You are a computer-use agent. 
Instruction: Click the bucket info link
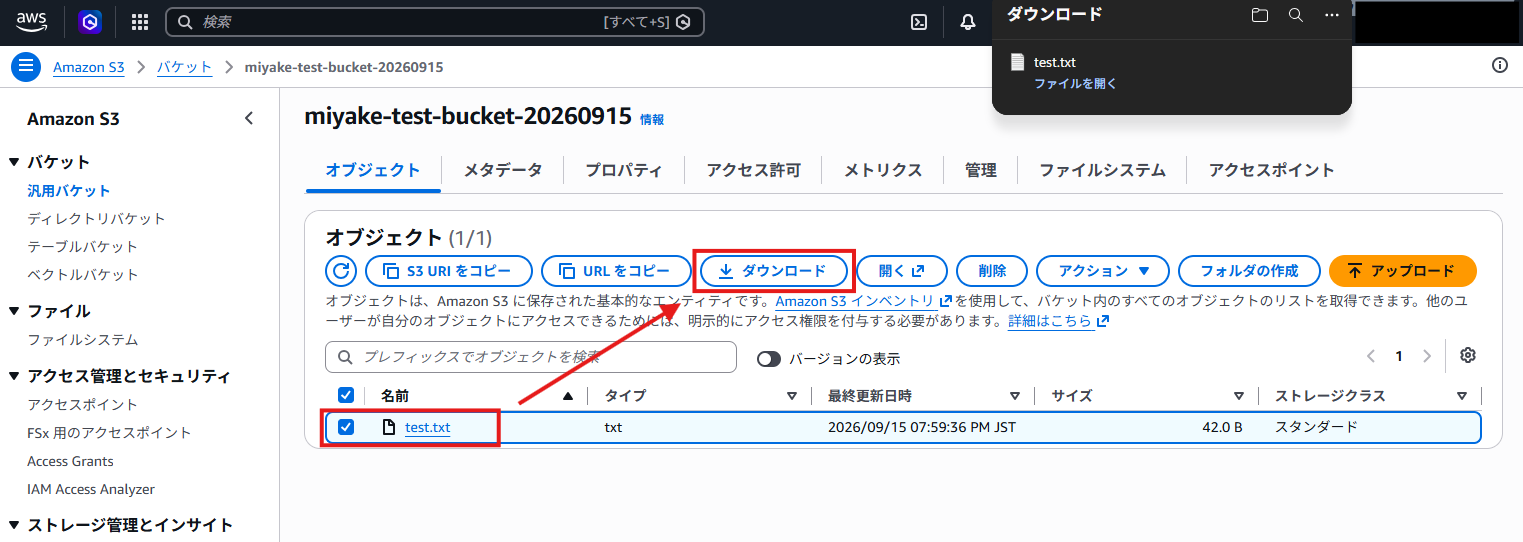point(651,119)
